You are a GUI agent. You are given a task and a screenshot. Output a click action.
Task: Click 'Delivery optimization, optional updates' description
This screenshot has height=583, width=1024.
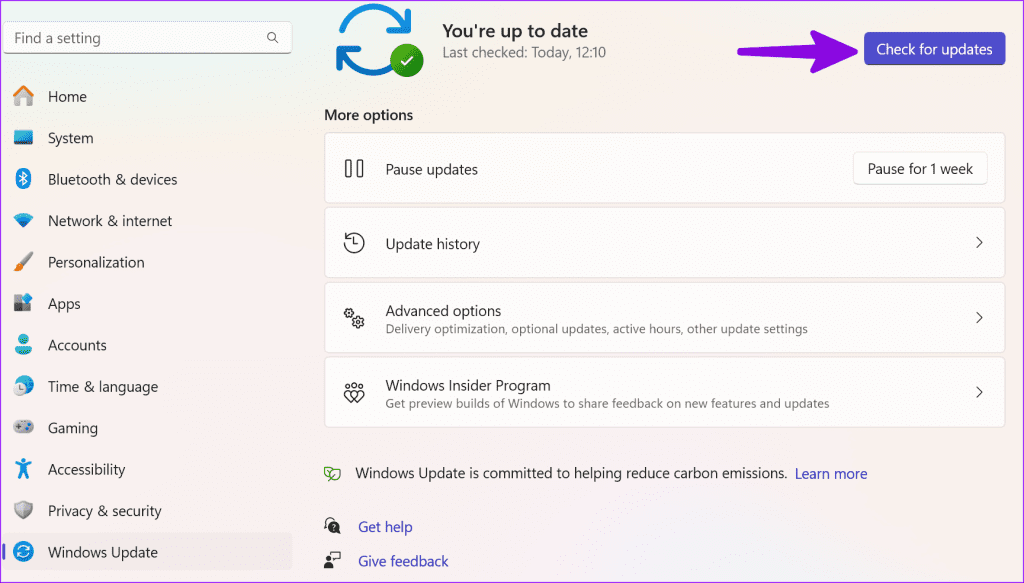pos(596,329)
